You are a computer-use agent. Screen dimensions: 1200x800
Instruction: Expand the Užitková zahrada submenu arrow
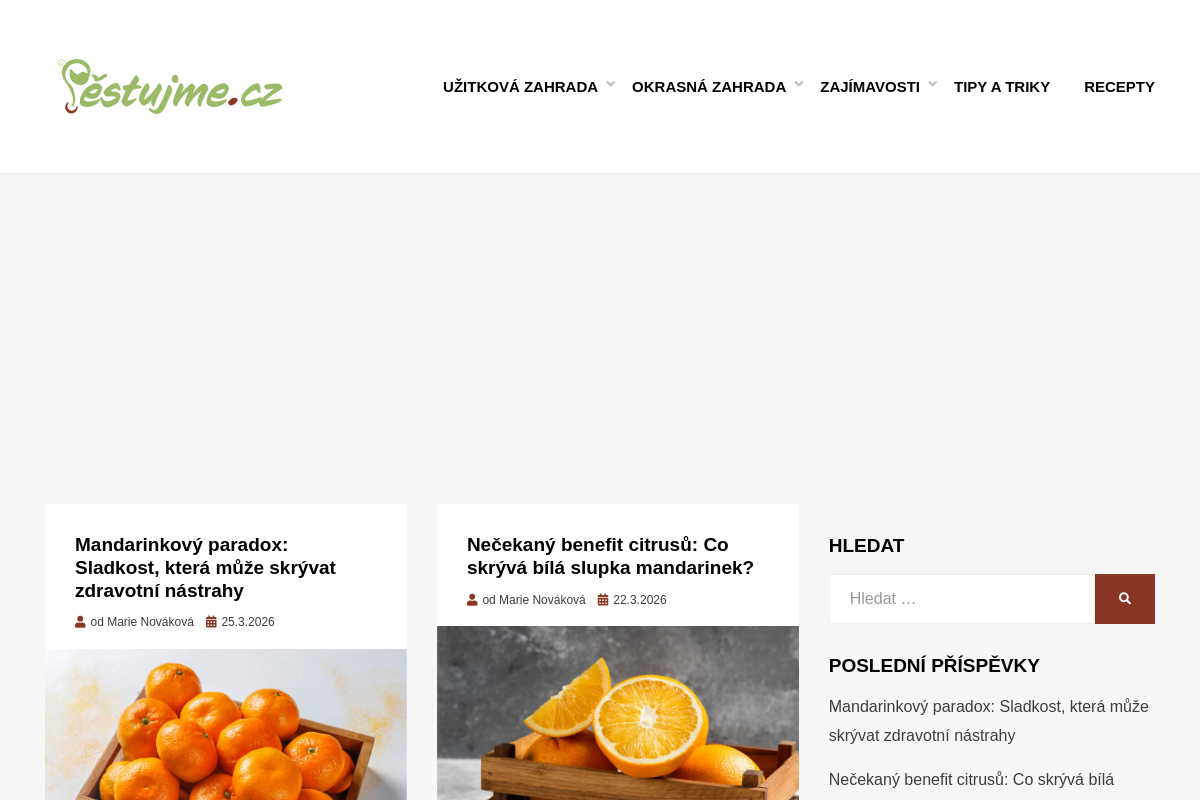click(x=610, y=84)
